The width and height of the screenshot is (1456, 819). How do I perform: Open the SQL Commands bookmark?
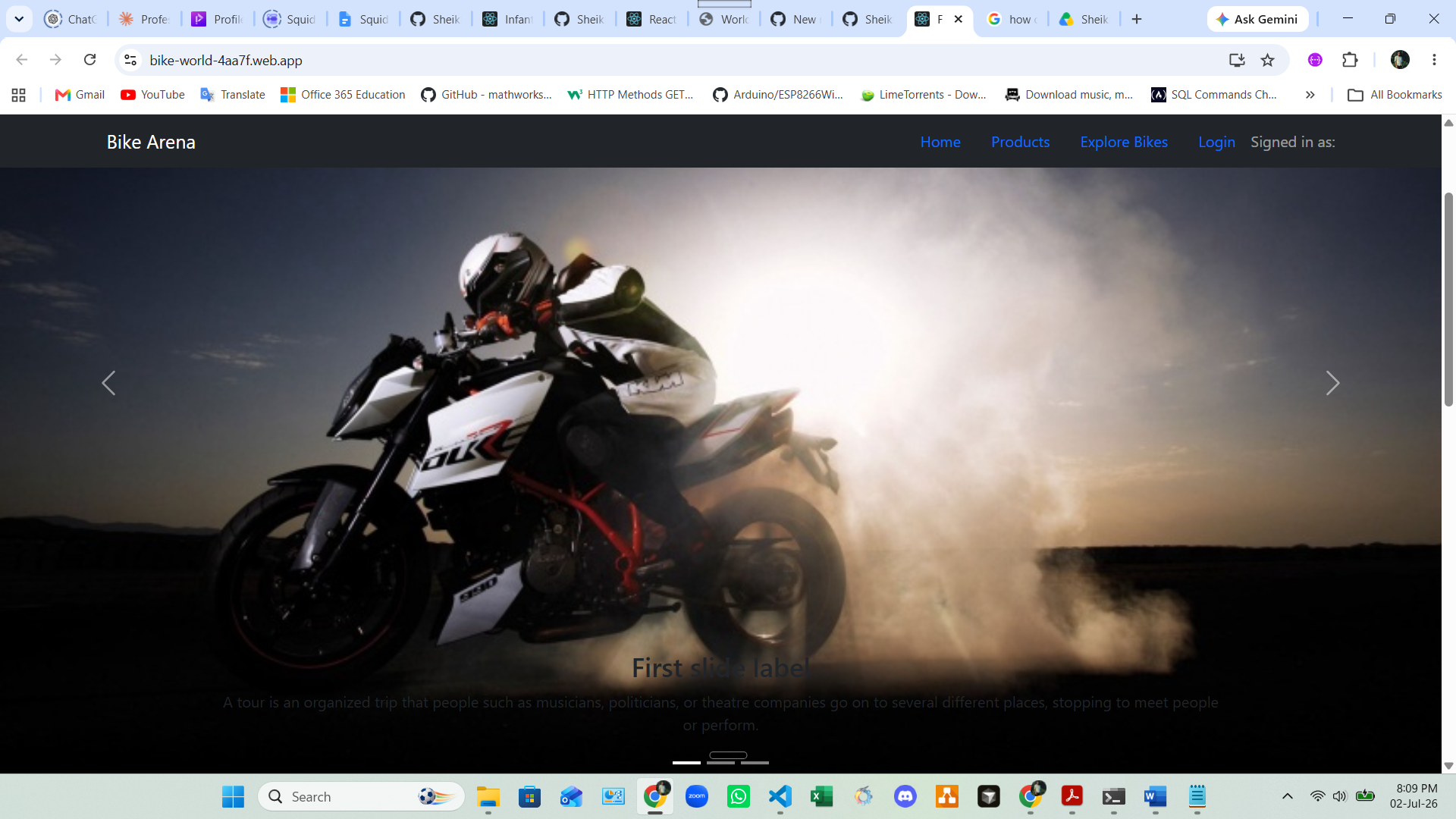tap(1214, 95)
